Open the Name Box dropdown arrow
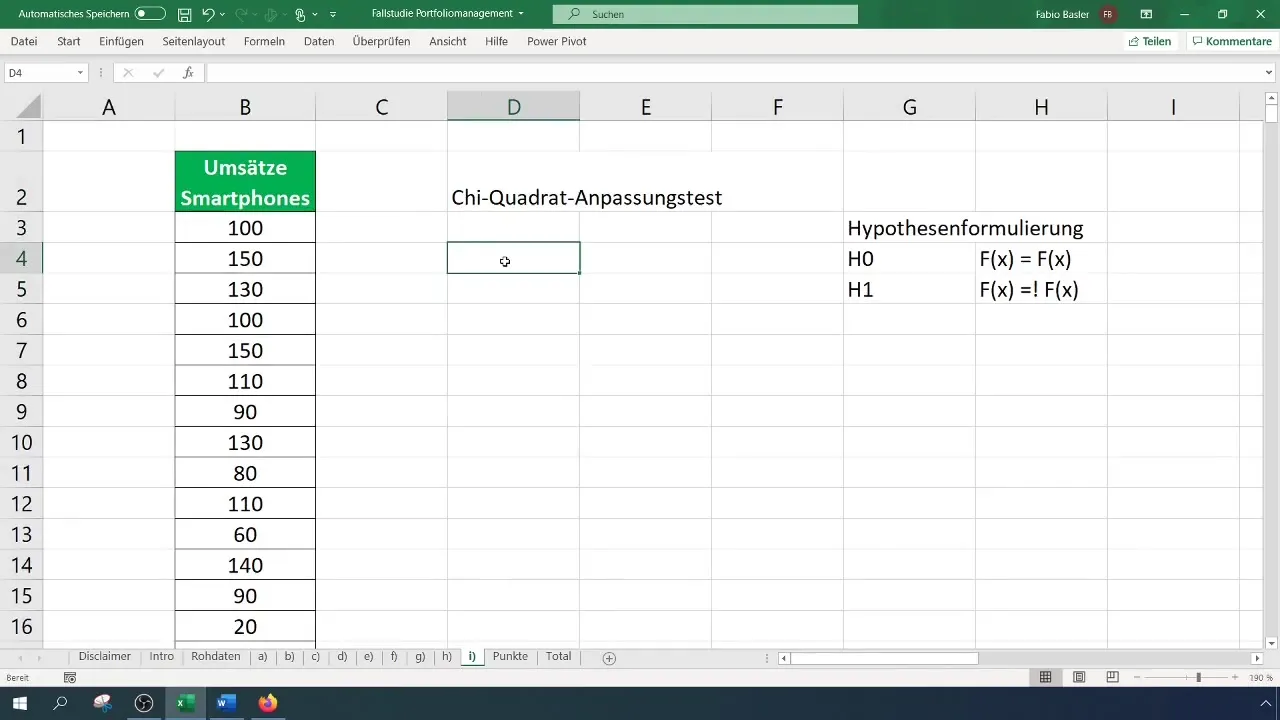 click(80, 73)
